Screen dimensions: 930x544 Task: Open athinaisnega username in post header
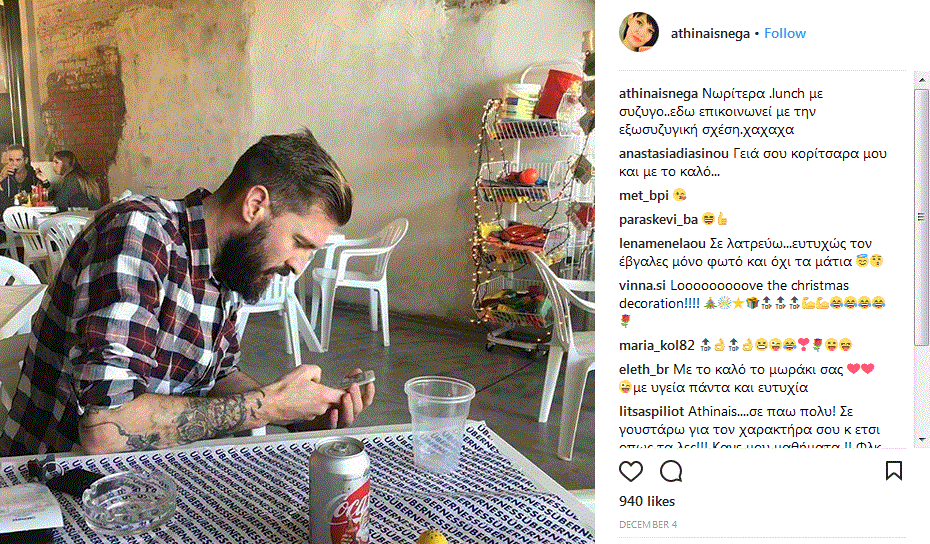coord(710,33)
